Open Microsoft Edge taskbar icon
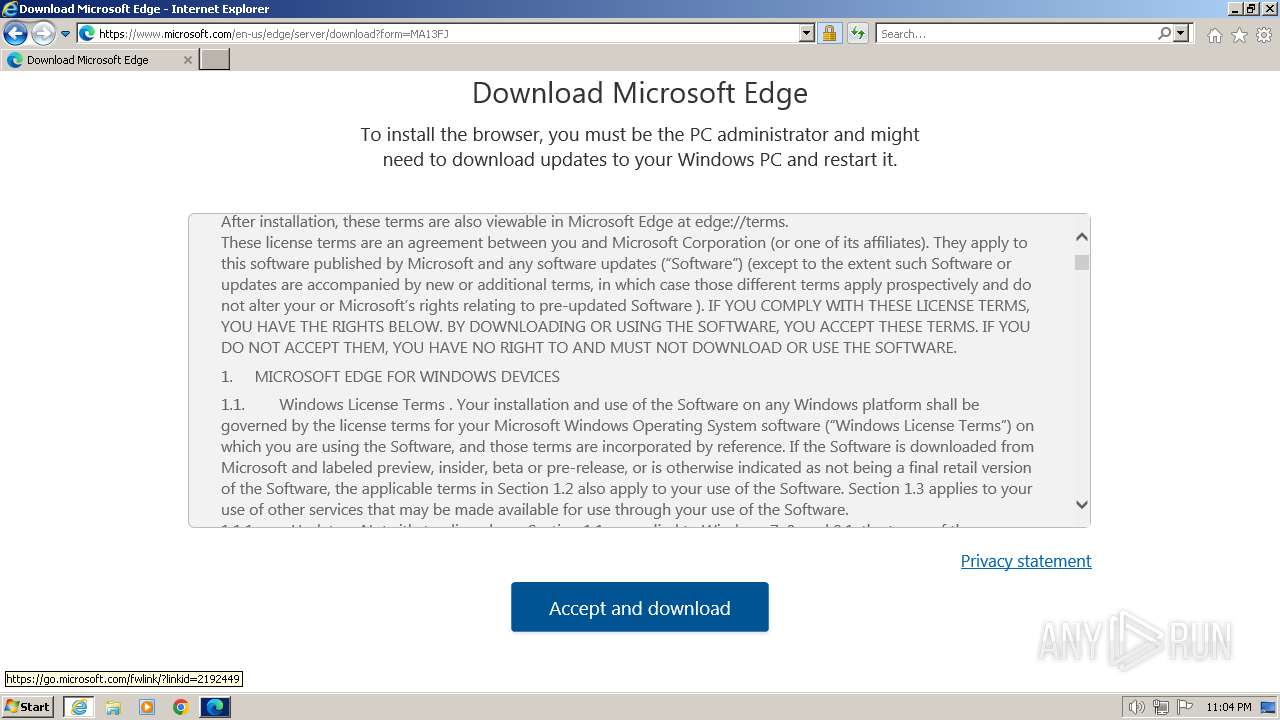The height and width of the screenshot is (720, 1280). pos(215,707)
